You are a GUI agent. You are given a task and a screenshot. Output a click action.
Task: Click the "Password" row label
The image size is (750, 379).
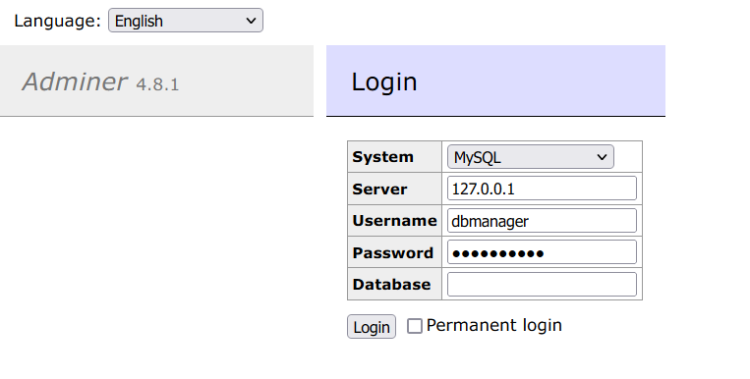(x=393, y=253)
